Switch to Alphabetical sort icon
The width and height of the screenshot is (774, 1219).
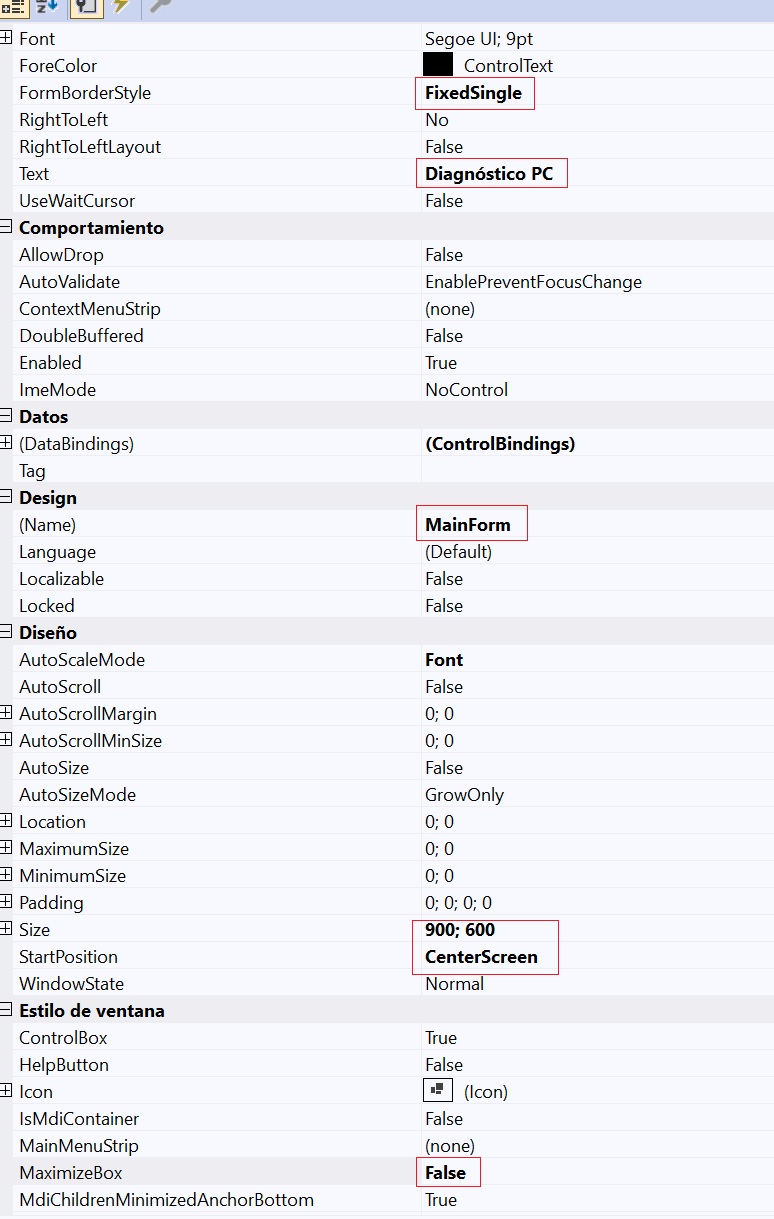pos(47,6)
